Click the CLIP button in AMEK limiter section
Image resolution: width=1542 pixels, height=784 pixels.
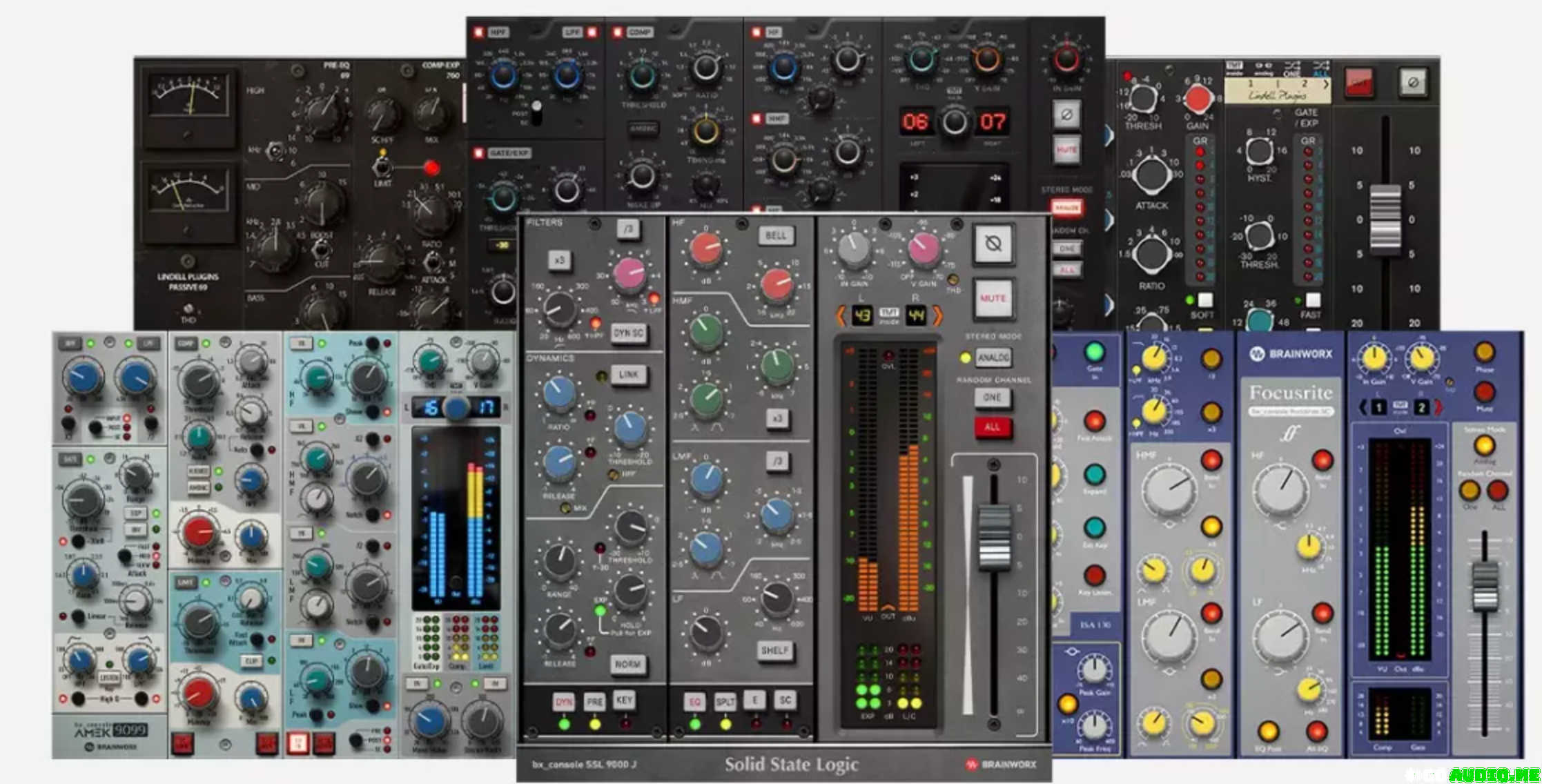click(251, 661)
